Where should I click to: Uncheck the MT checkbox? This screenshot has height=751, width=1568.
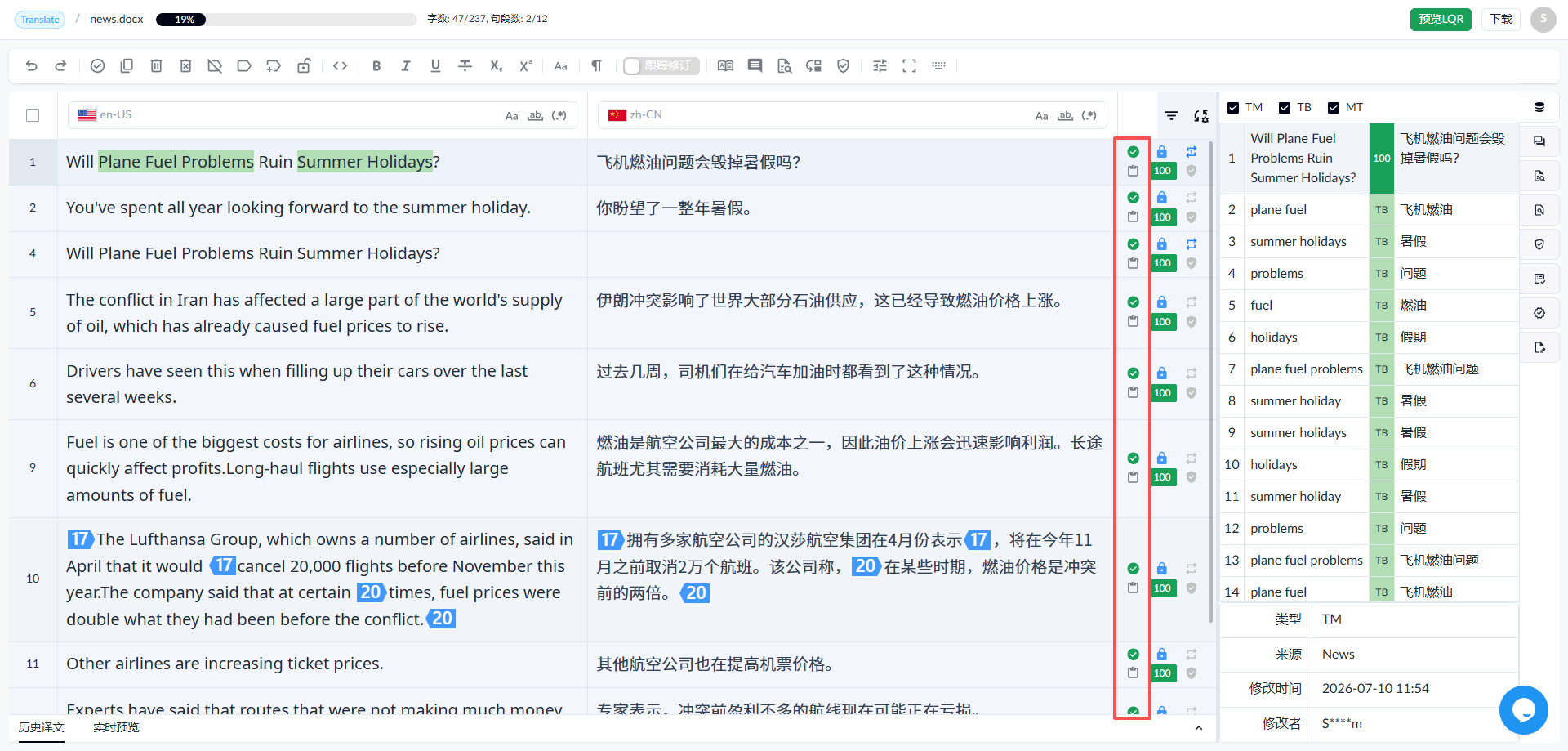[x=1334, y=108]
